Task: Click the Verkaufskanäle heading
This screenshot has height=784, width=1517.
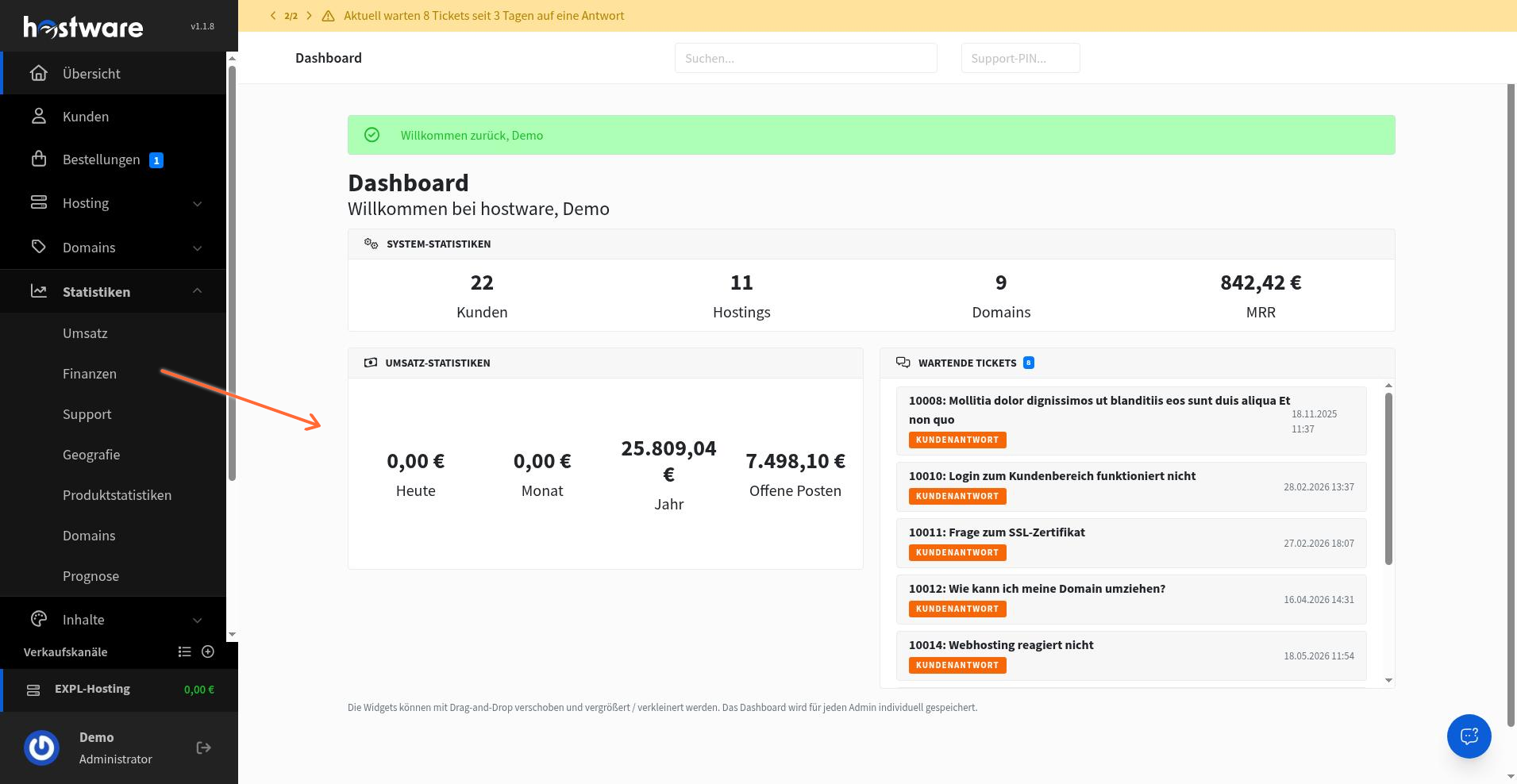Action: click(65, 652)
